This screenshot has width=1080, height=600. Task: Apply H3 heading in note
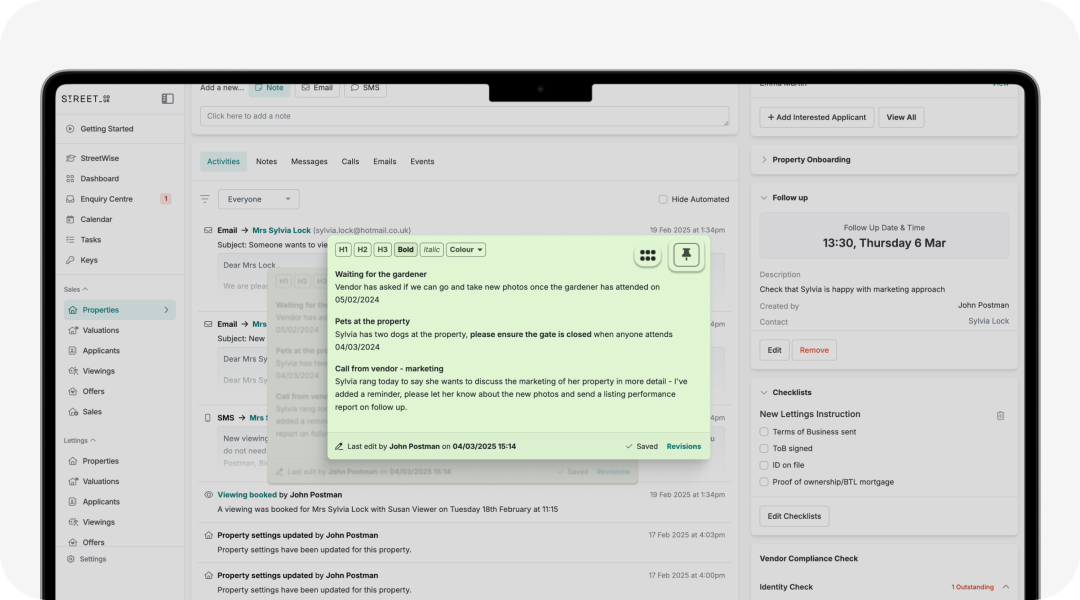pyautogui.click(x=382, y=250)
